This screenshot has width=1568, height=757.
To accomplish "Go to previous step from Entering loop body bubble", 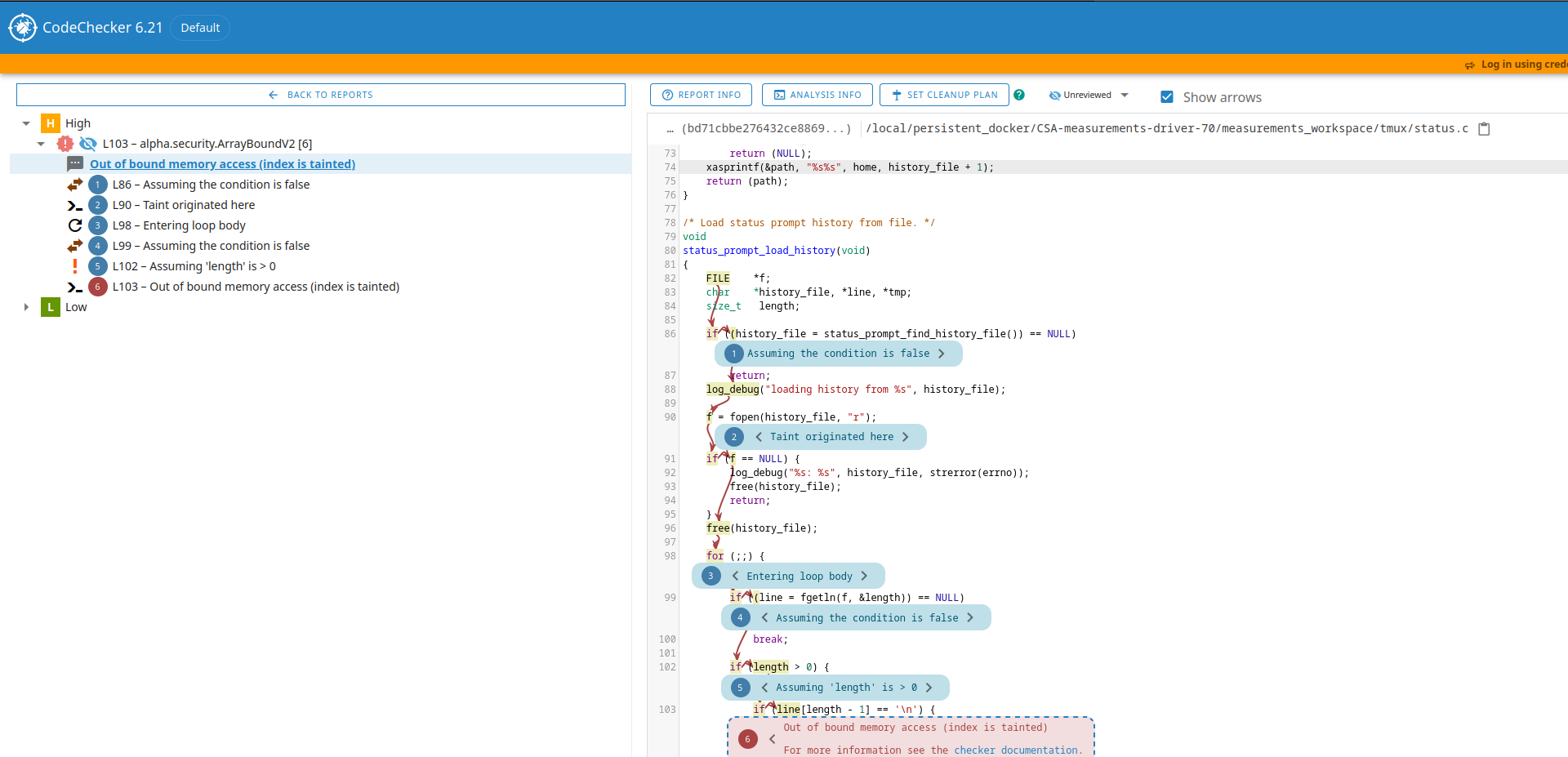I will click(735, 576).
